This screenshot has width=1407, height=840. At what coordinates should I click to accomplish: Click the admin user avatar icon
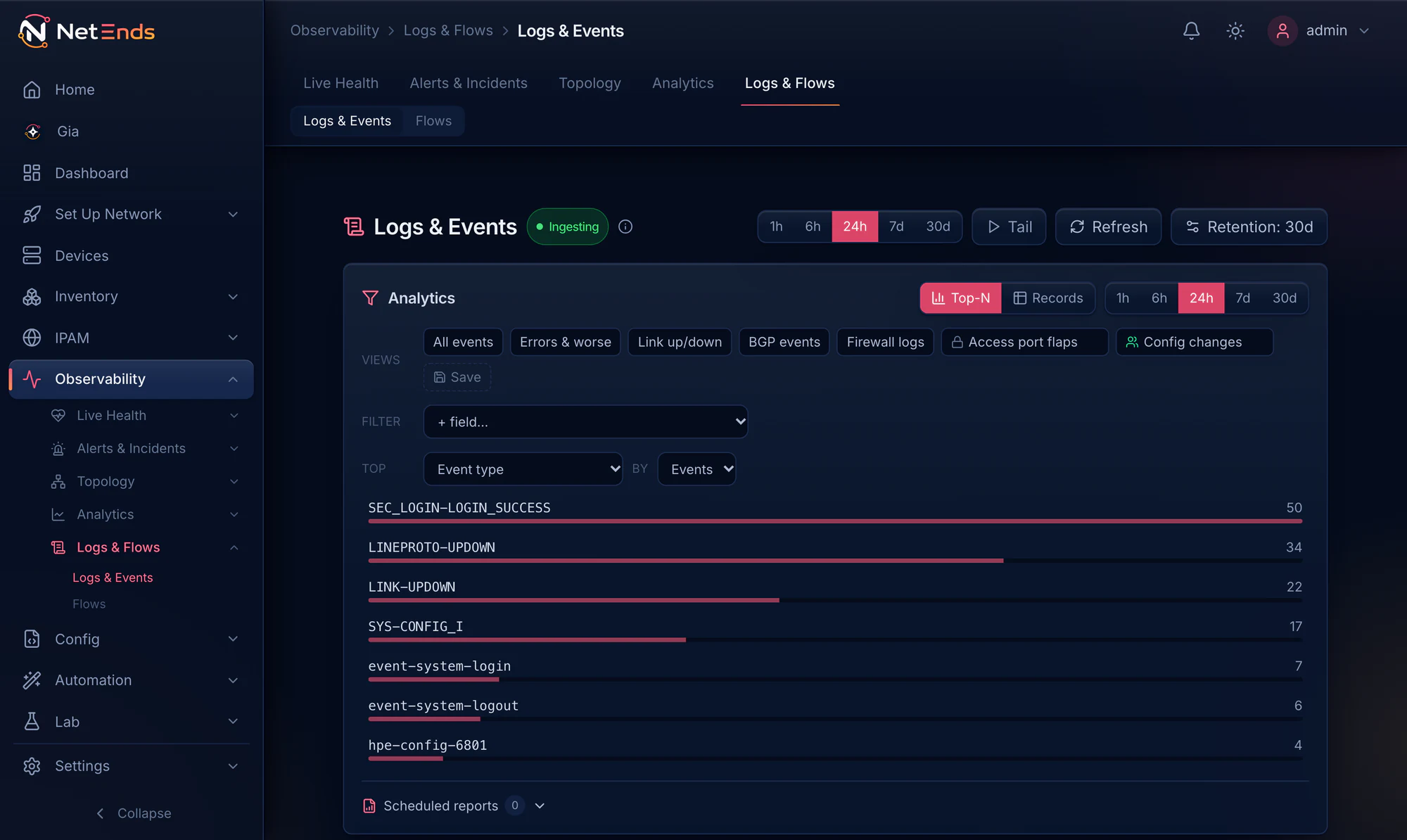tap(1282, 31)
